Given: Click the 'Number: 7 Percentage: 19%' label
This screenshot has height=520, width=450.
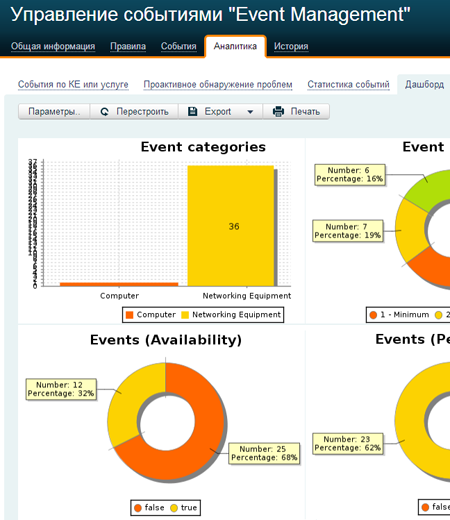Looking at the screenshot, I should (x=348, y=231).
